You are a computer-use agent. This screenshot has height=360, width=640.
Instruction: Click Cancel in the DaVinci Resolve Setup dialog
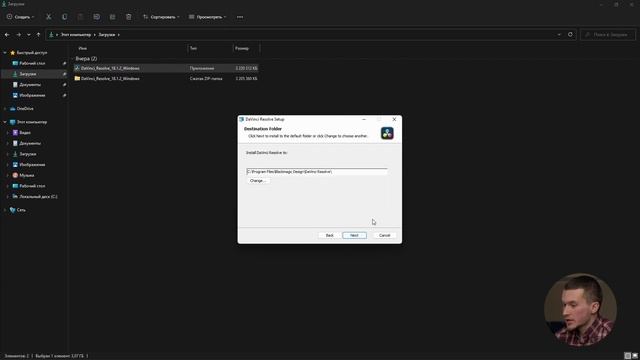[x=384, y=235]
